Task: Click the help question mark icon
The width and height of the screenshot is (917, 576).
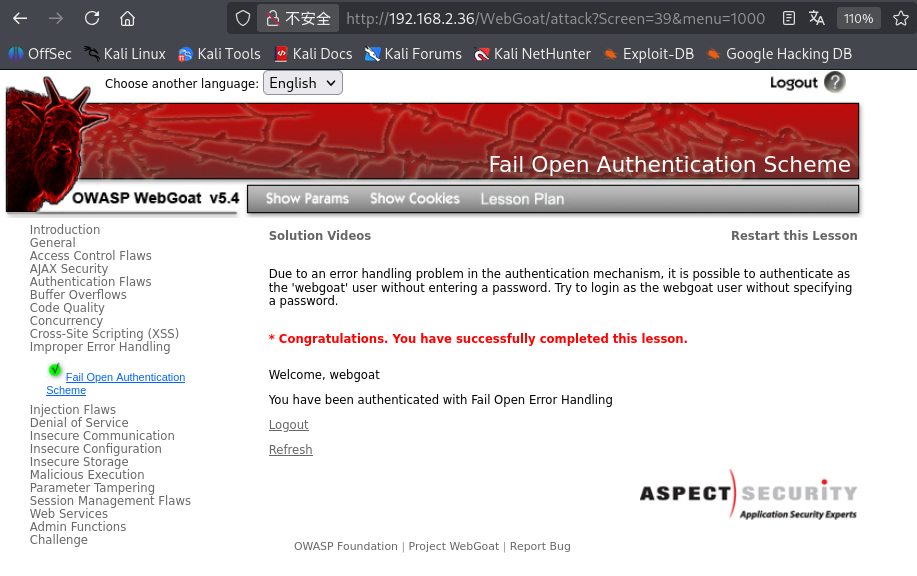Action: 835,82
